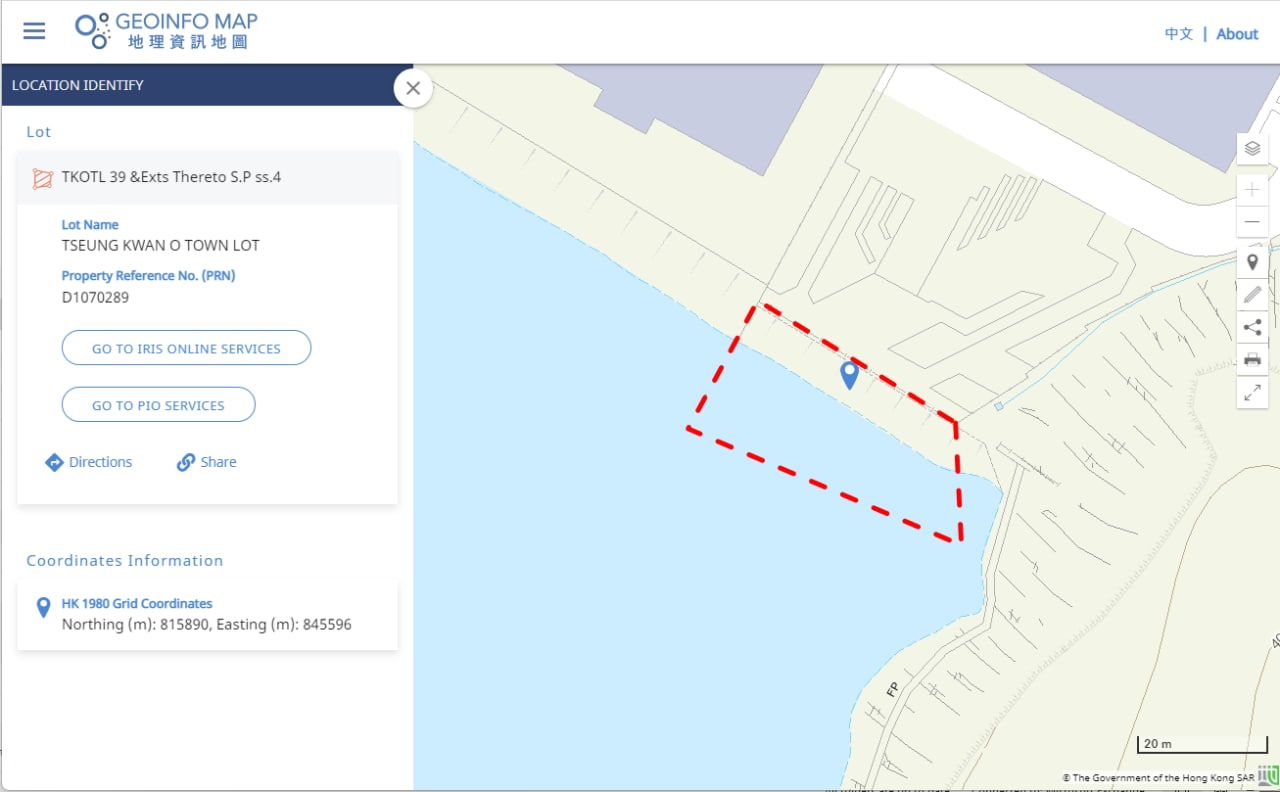Activate the location pin tool
This screenshot has height=792, width=1280.
(1252, 263)
